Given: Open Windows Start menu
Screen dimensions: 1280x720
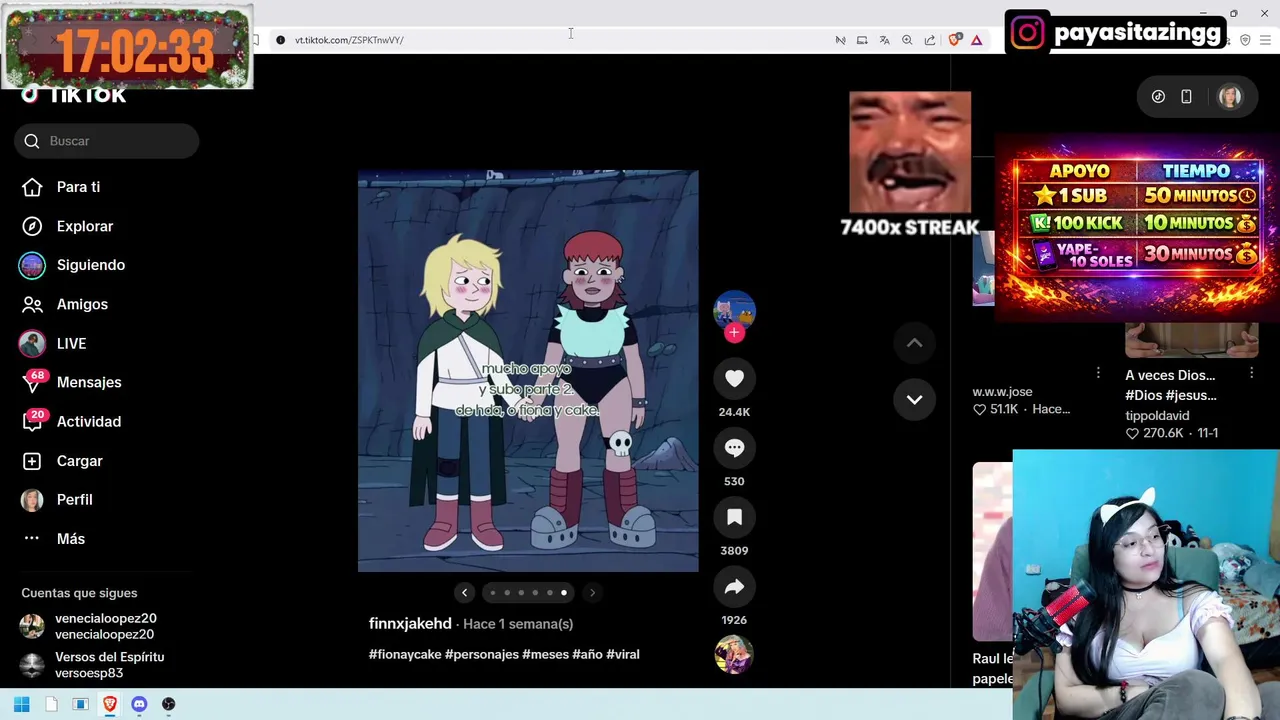Looking at the screenshot, I should pos(21,704).
